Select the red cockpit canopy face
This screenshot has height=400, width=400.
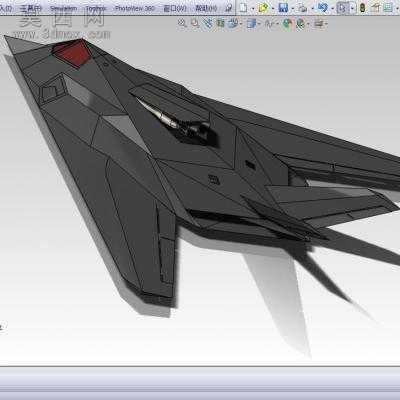coord(74,53)
